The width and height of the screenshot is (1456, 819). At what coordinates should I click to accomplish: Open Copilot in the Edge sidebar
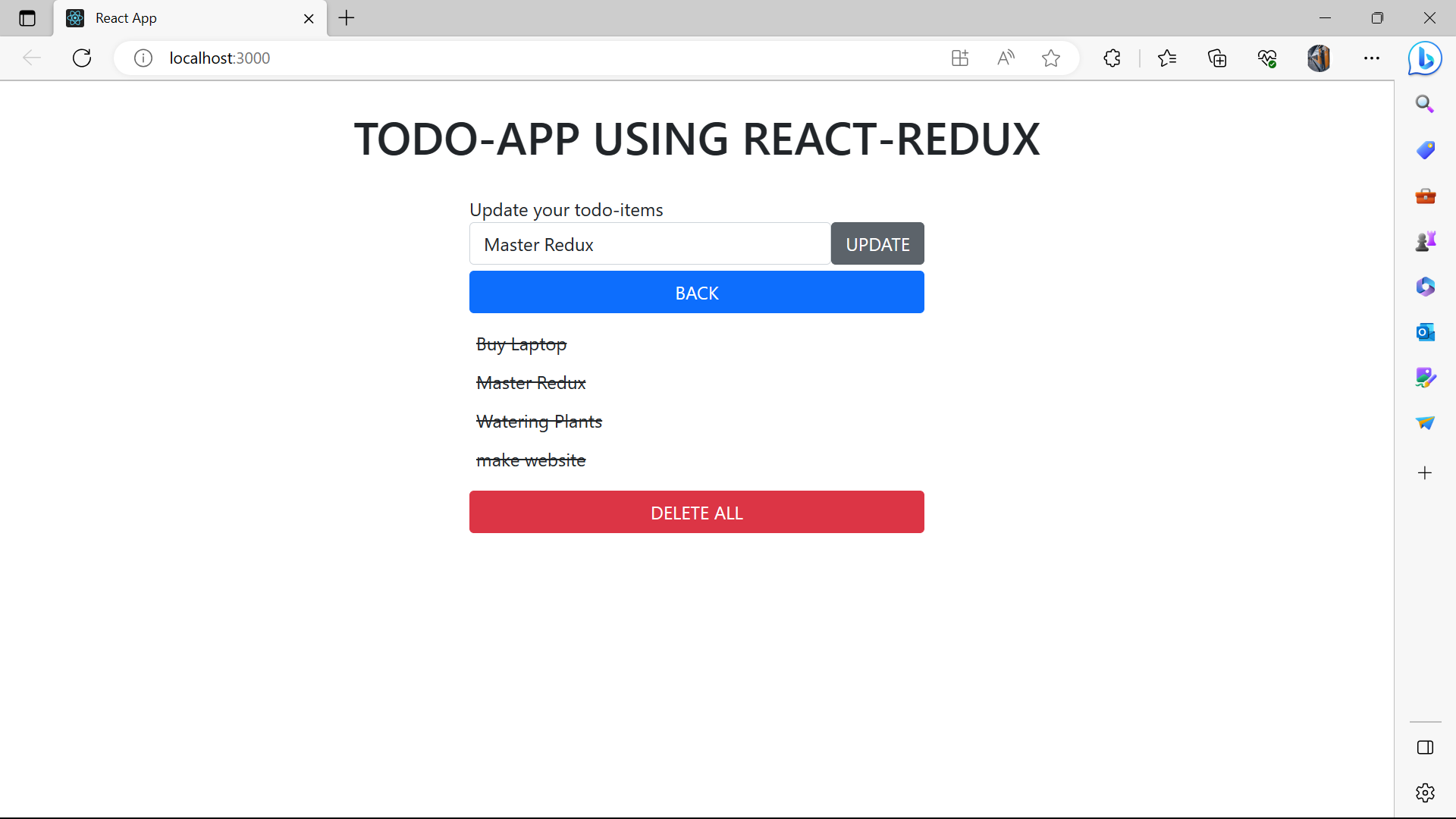coord(1425,58)
